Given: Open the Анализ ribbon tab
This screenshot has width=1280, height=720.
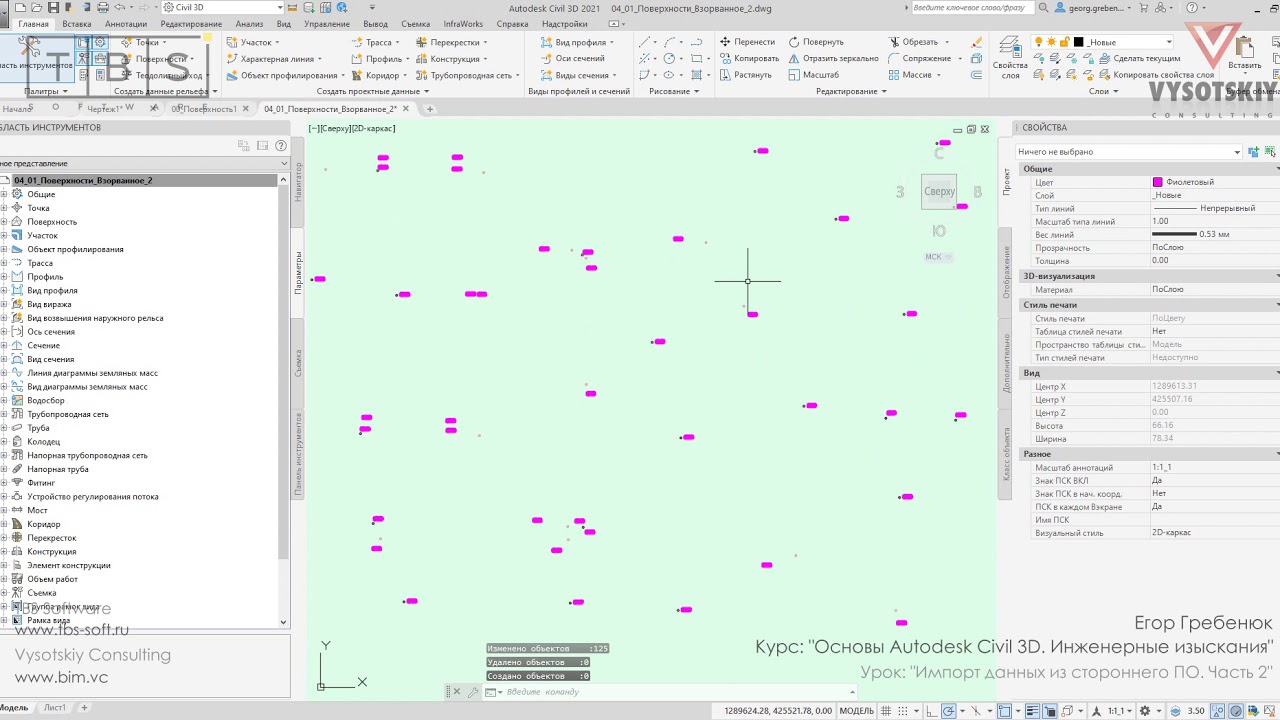Looking at the screenshot, I should click(249, 24).
